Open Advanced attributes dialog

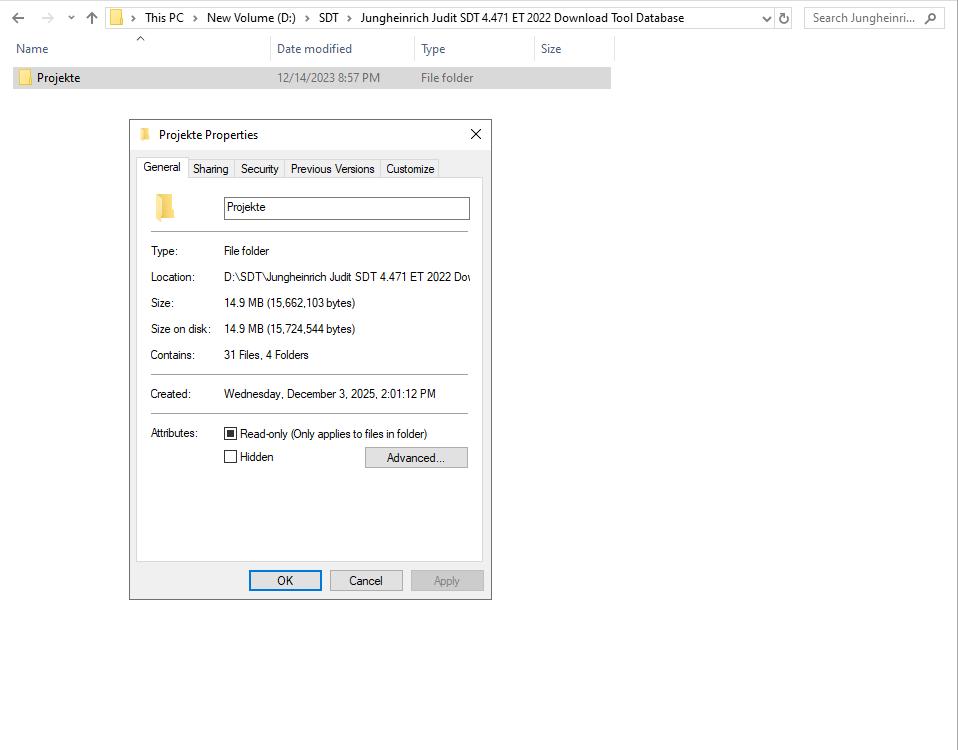[416, 457]
